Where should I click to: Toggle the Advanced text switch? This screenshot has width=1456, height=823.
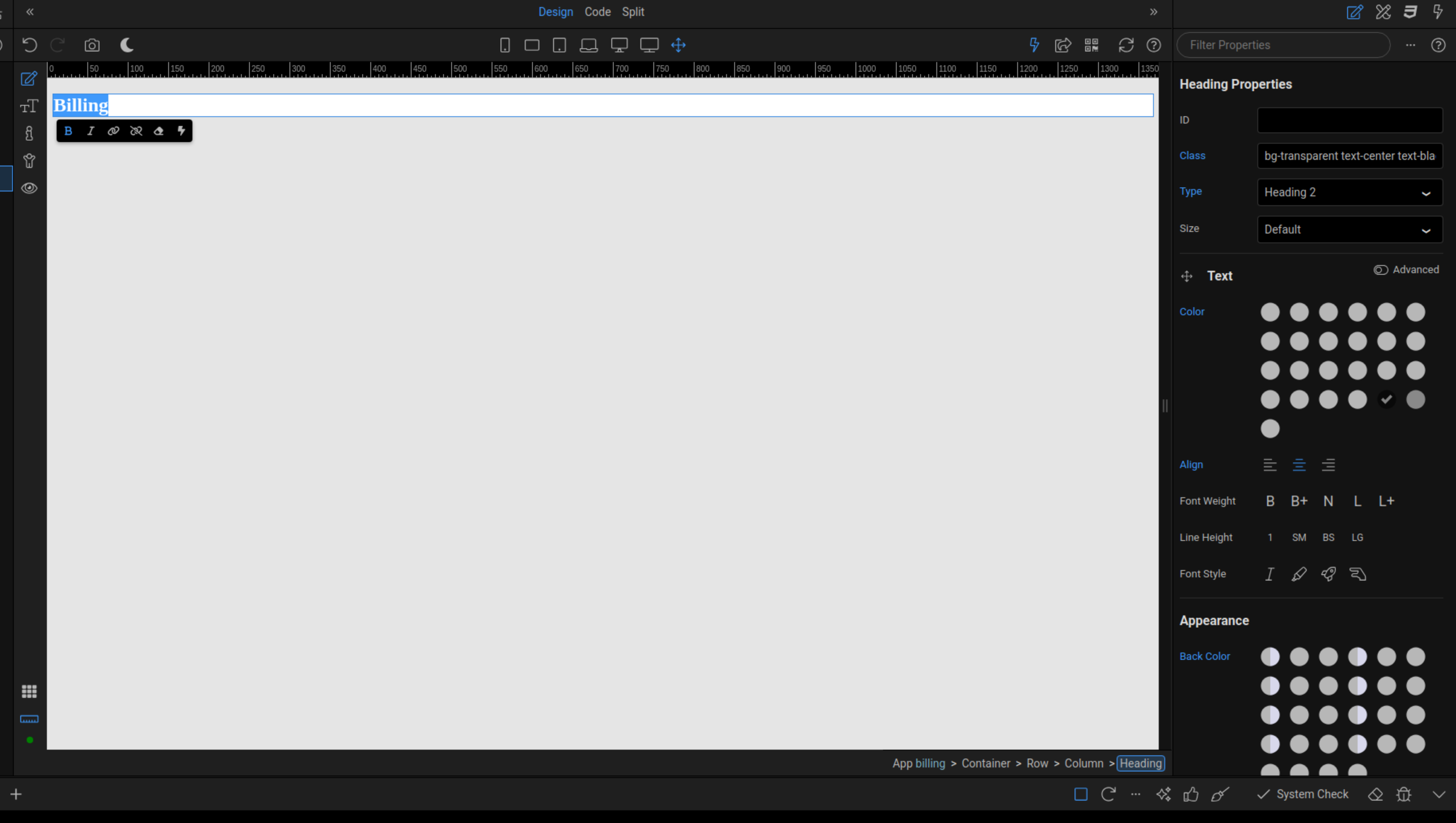(x=1380, y=270)
